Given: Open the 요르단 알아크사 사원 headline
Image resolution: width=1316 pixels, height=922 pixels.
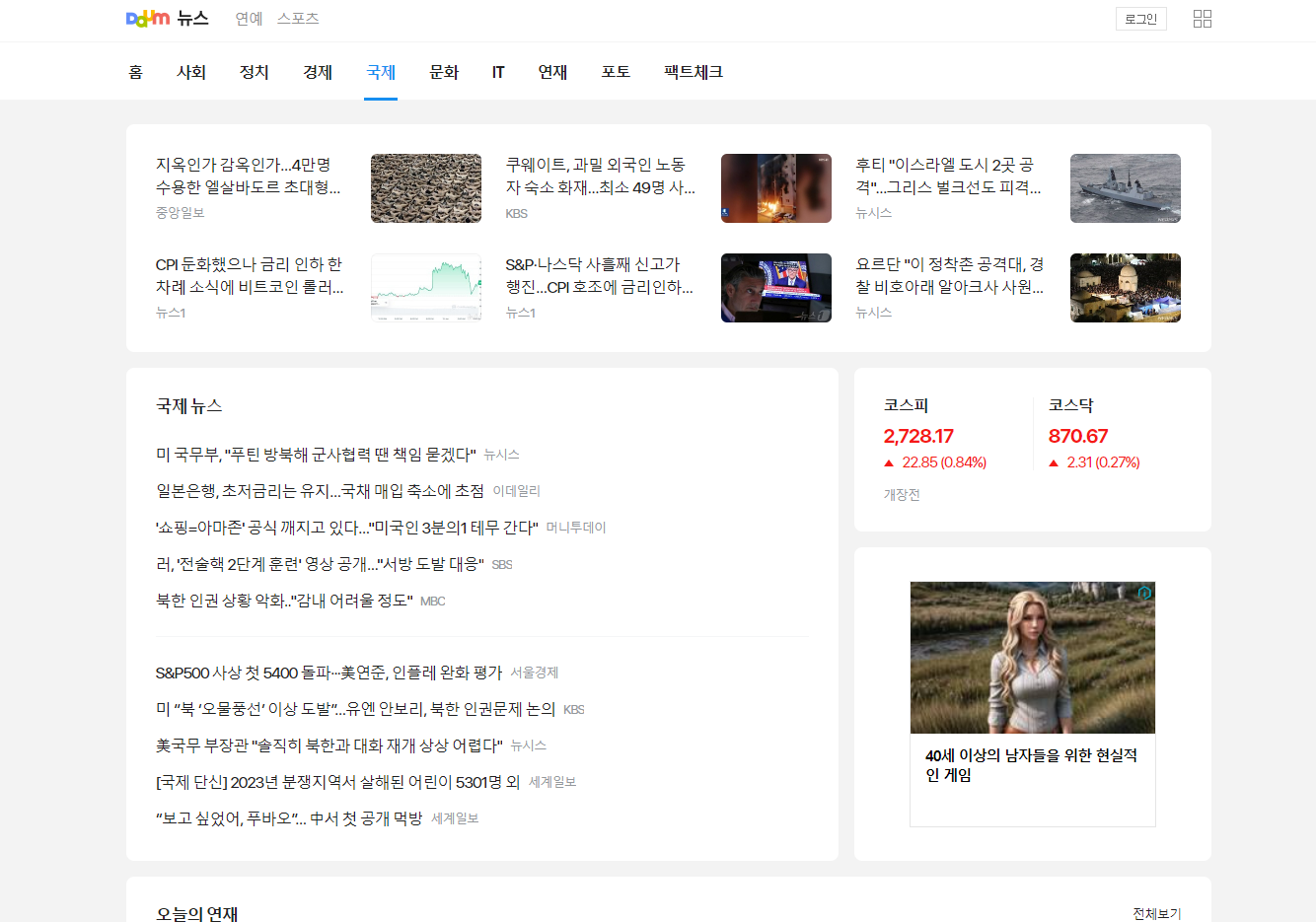Looking at the screenshot, I should click(x=950, y=275).
